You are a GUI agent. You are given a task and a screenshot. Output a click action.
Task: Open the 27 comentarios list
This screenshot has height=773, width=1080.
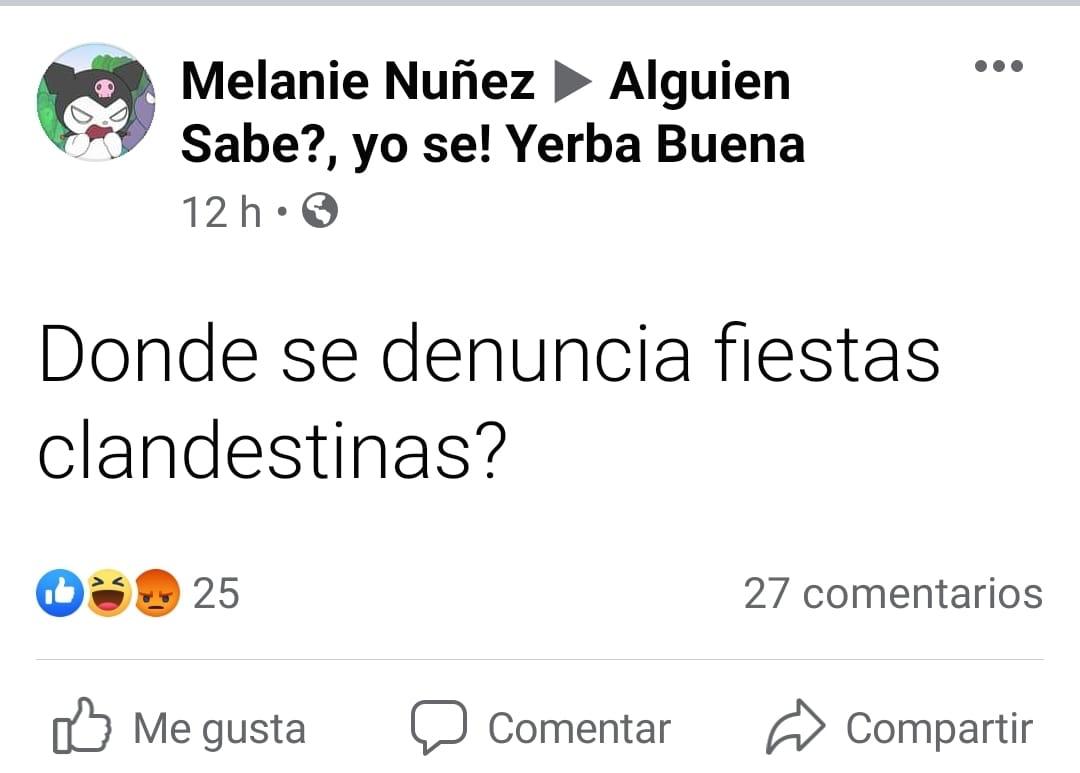coord(893,593)
